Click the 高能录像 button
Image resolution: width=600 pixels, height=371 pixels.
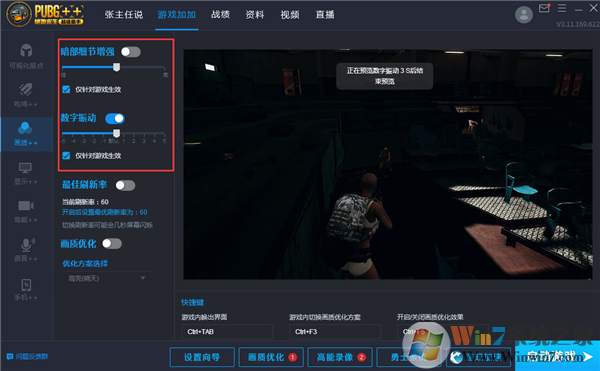pyautogui.click(x=340, y=357)
